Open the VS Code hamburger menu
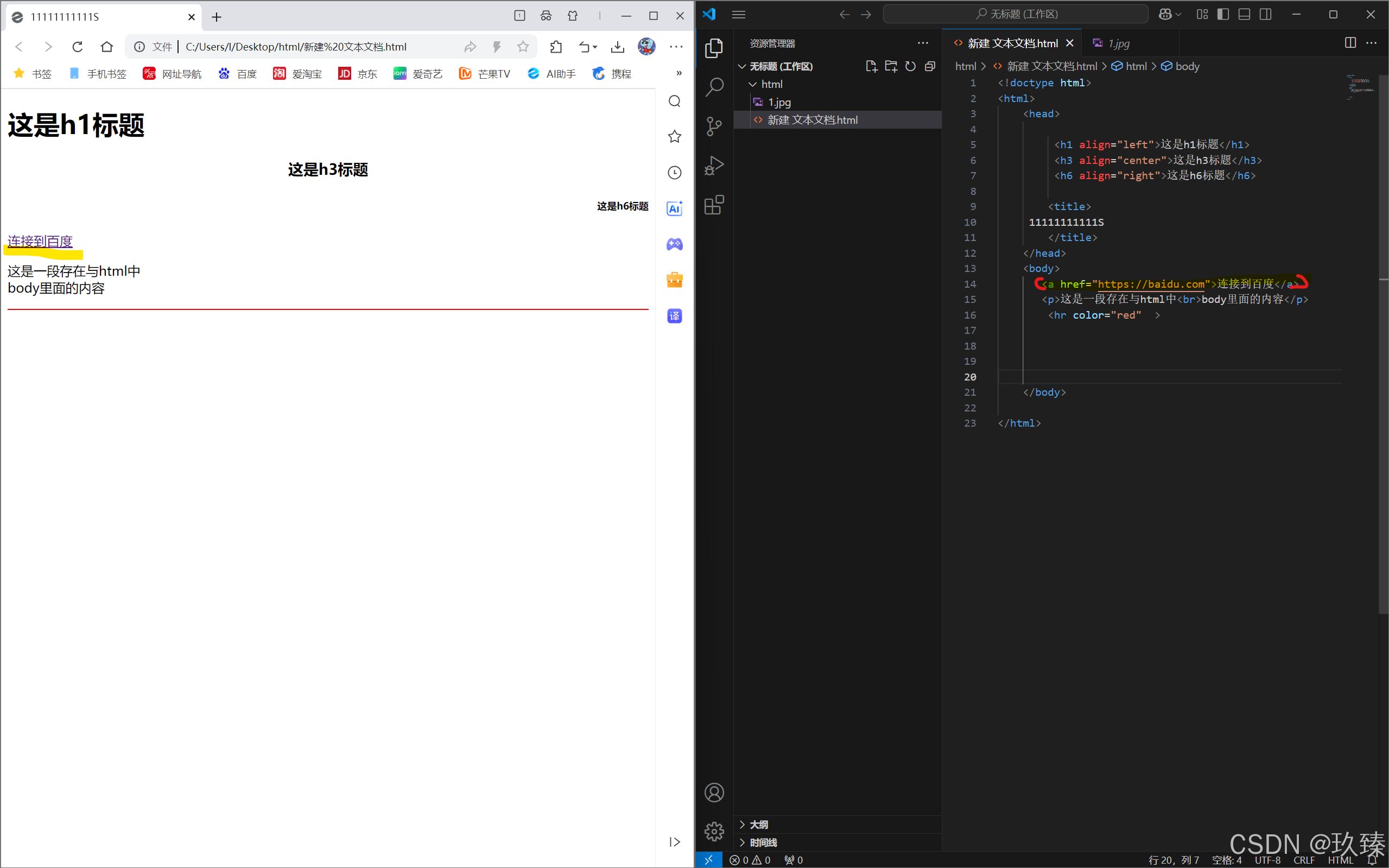 tap(739, 14)
